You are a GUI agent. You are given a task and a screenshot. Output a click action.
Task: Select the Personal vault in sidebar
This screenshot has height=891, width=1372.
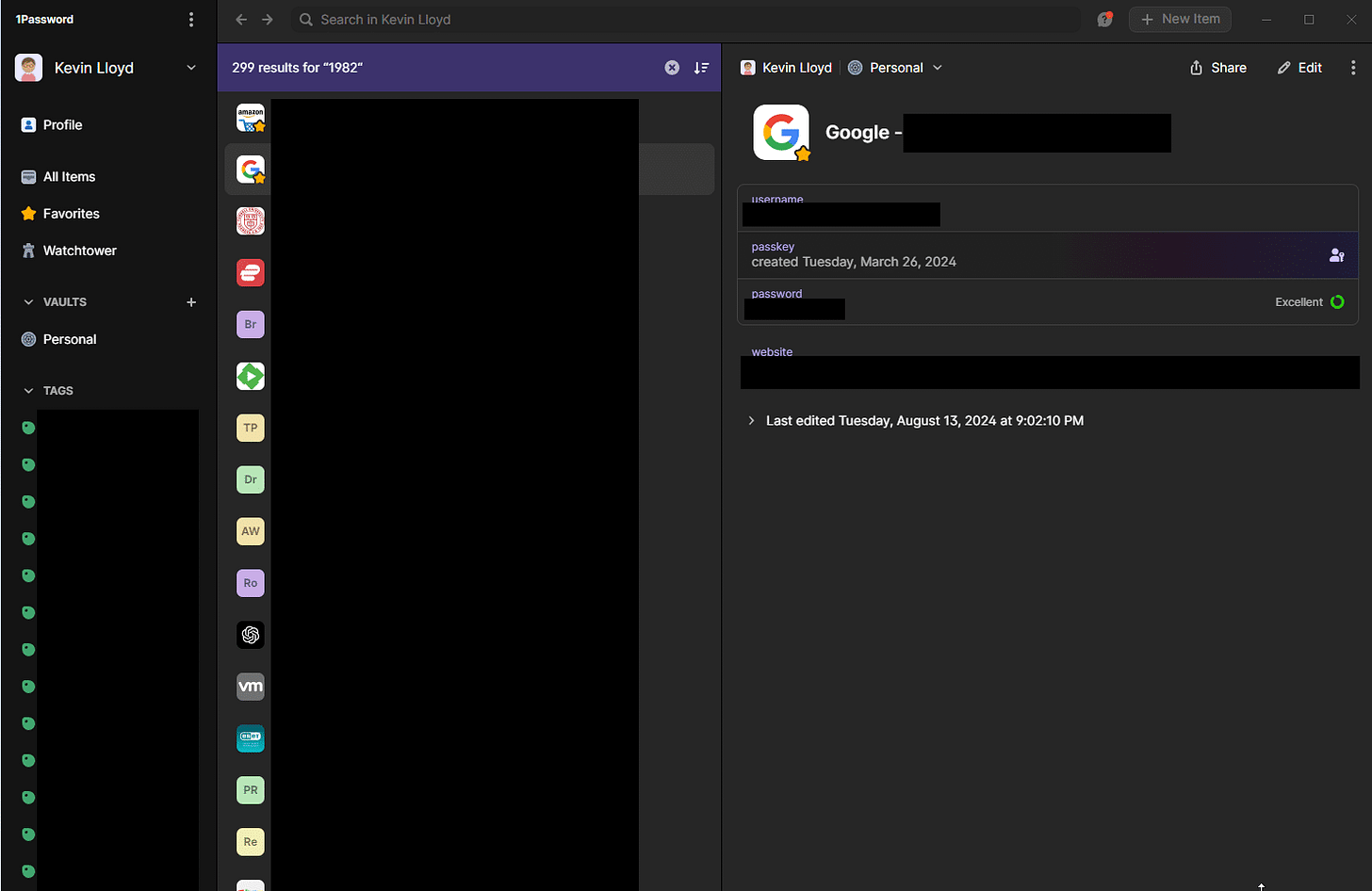click(x=59, y=339)
